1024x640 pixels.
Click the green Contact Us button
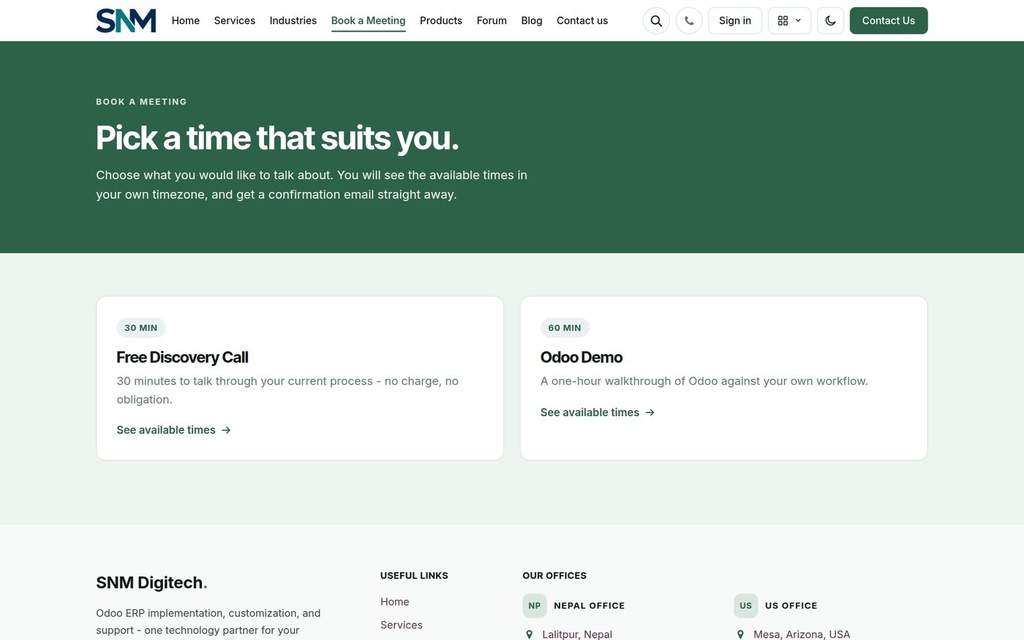coord(888,21)
